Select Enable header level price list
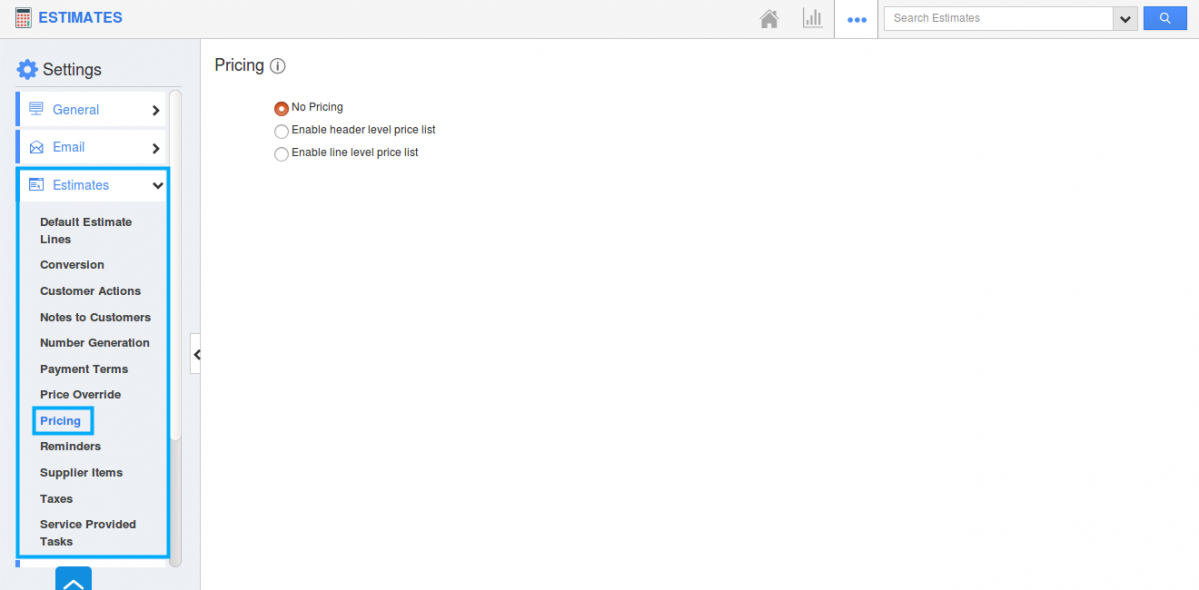 point(281,131)
